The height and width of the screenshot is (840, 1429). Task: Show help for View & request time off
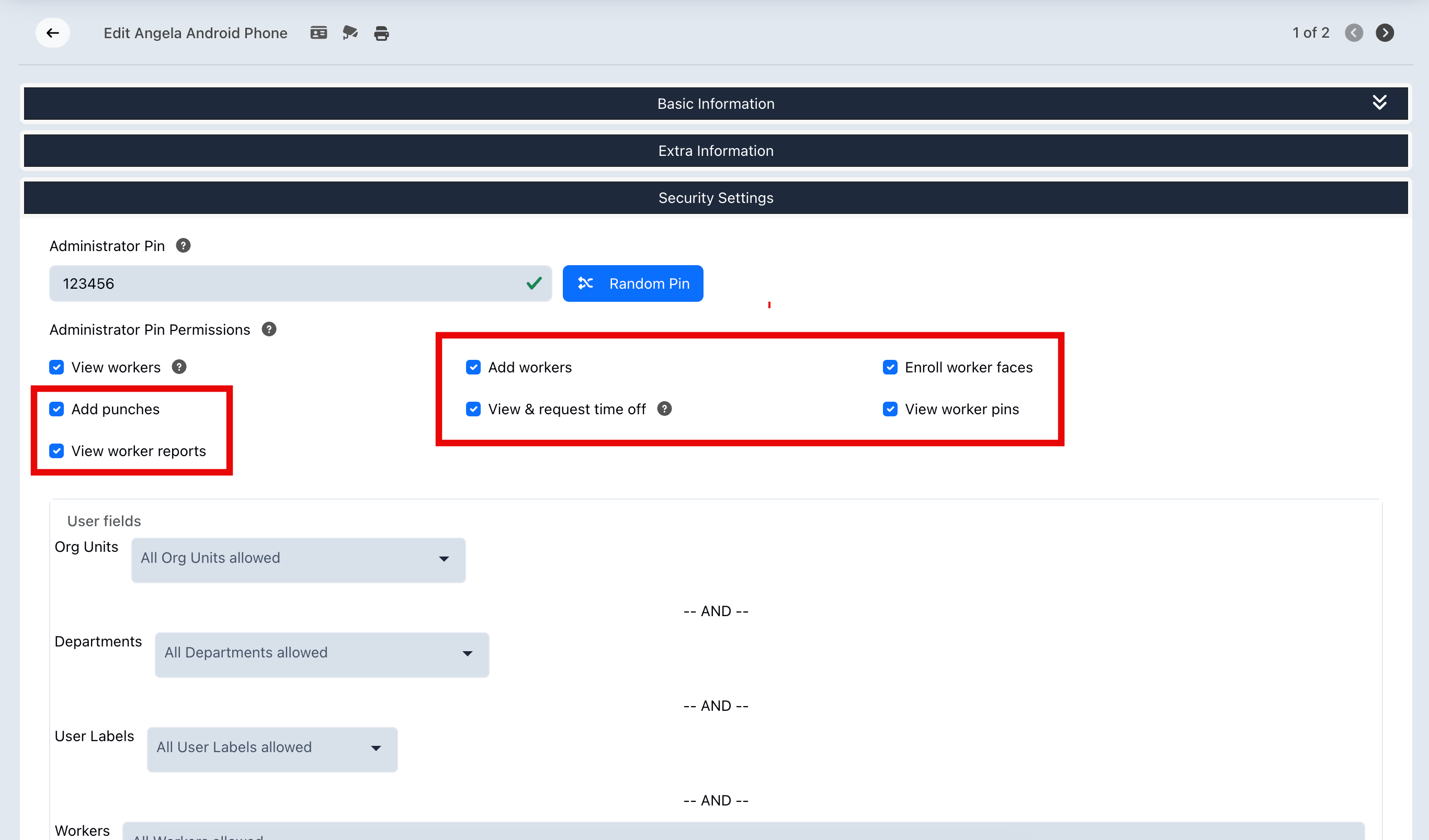(665, 409)
